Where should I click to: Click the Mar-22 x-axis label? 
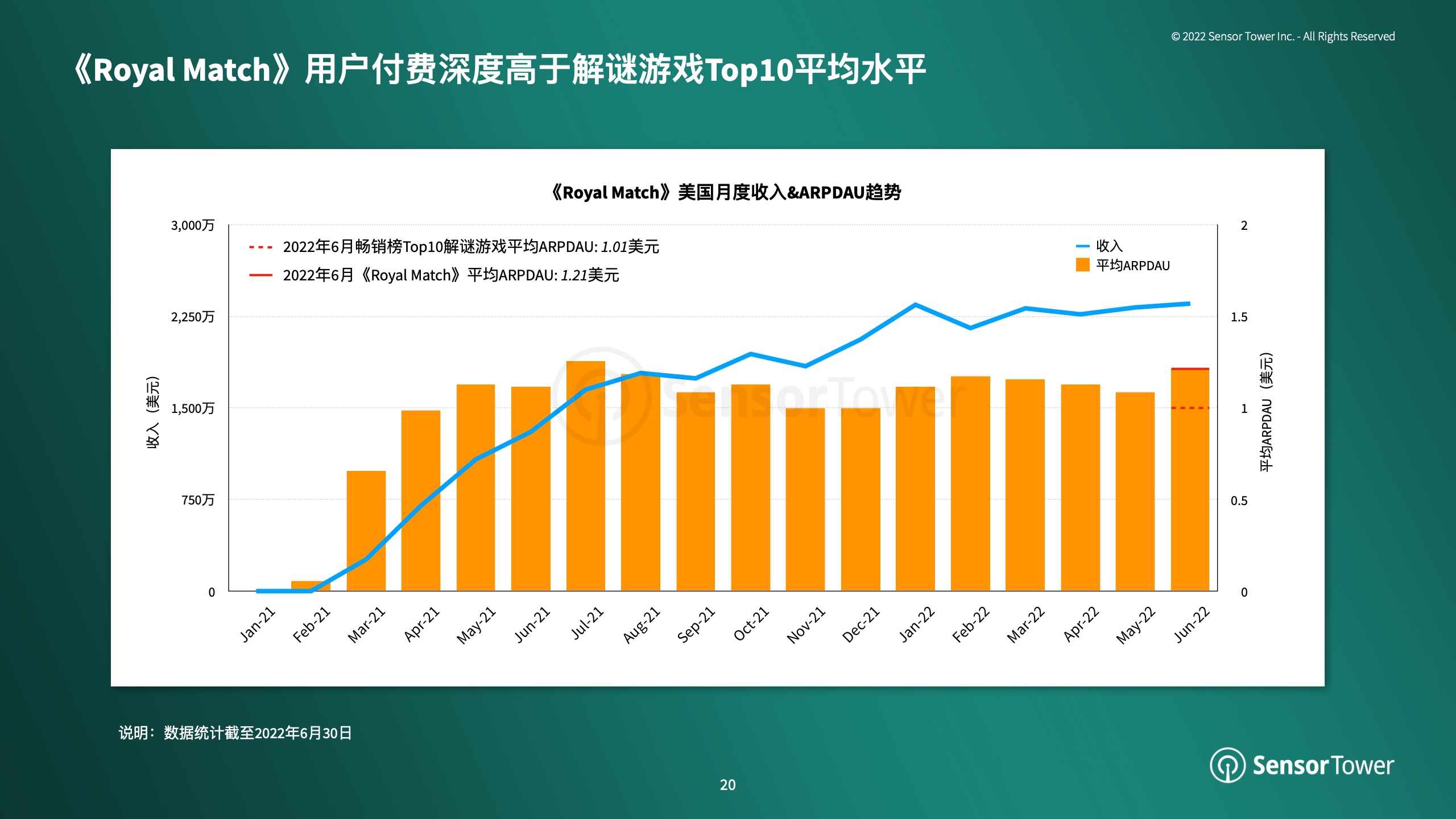(1025, 624)
